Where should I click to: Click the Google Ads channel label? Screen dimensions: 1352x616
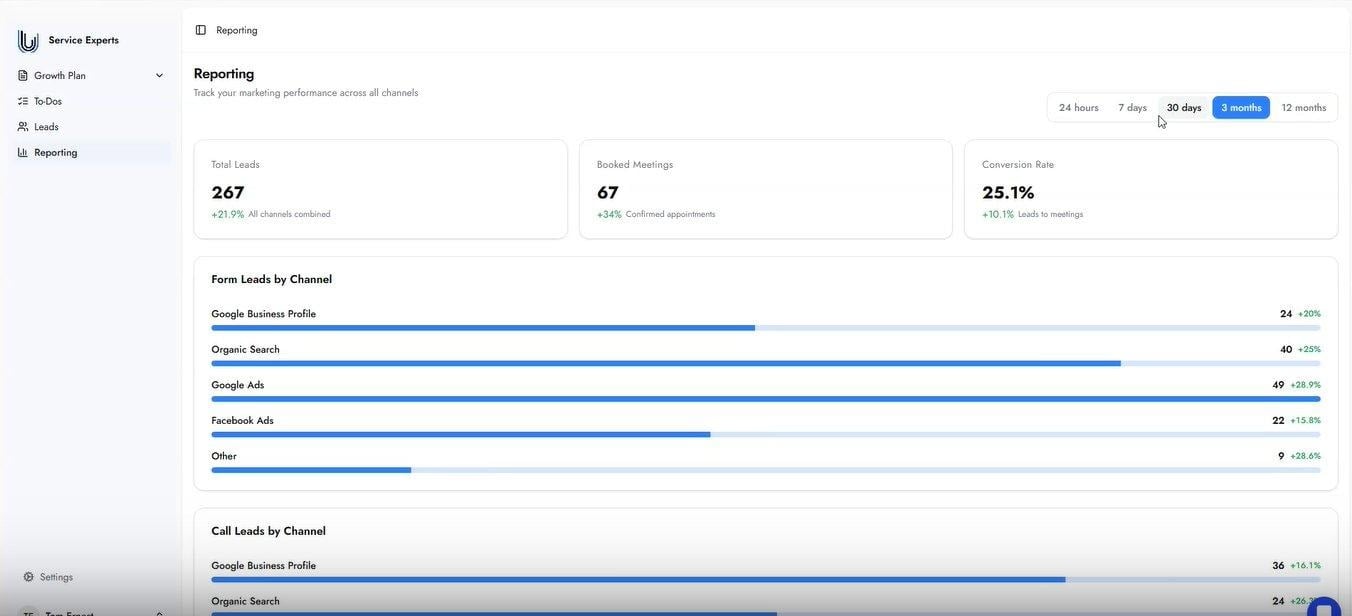[238, 385]
